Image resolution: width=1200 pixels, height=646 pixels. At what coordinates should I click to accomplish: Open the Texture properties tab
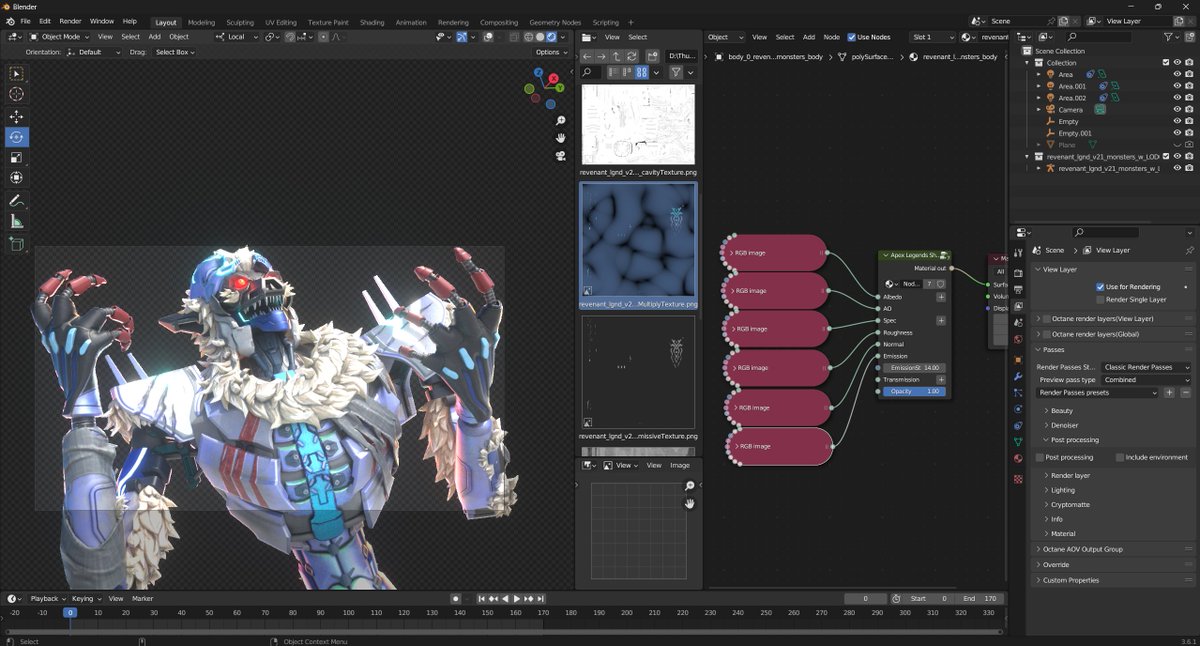coord(1018,479)
